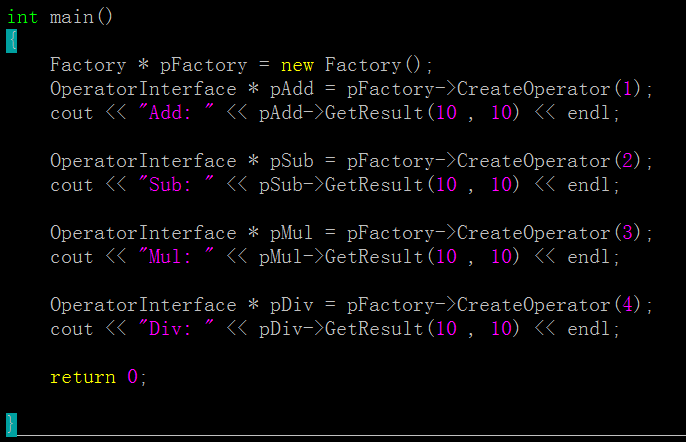The width and height of the screenshot is (686, 442).
Task: Click 'OperatorInterface' on the pAdd declaration line
Action: point(144,89)
